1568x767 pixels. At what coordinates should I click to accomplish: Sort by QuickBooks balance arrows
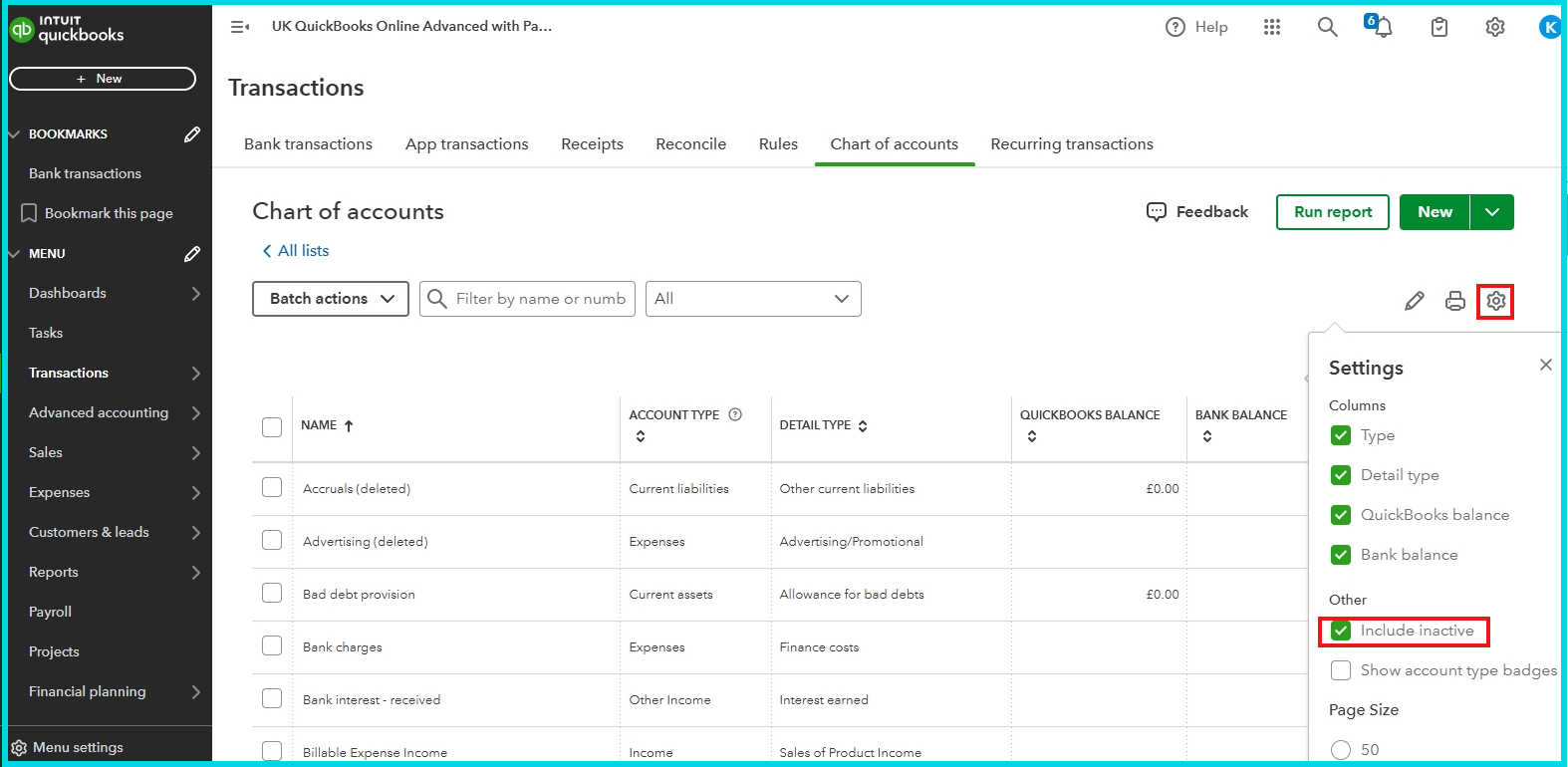(x=1032, y=436)
